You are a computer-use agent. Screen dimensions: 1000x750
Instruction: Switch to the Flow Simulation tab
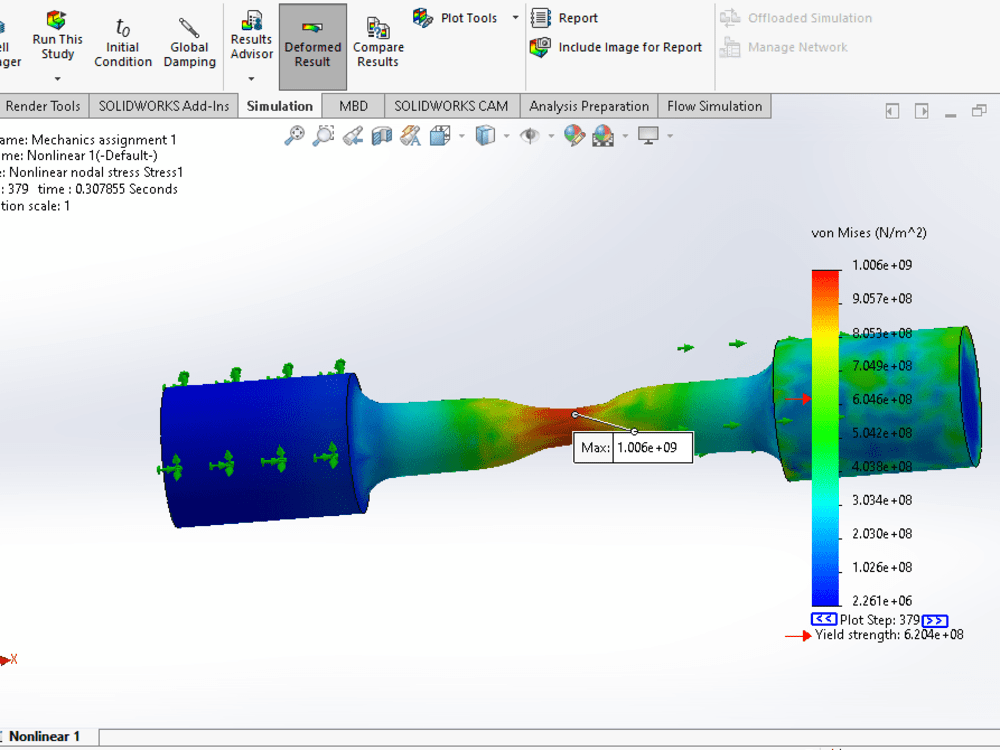click(x=714, y=105)
